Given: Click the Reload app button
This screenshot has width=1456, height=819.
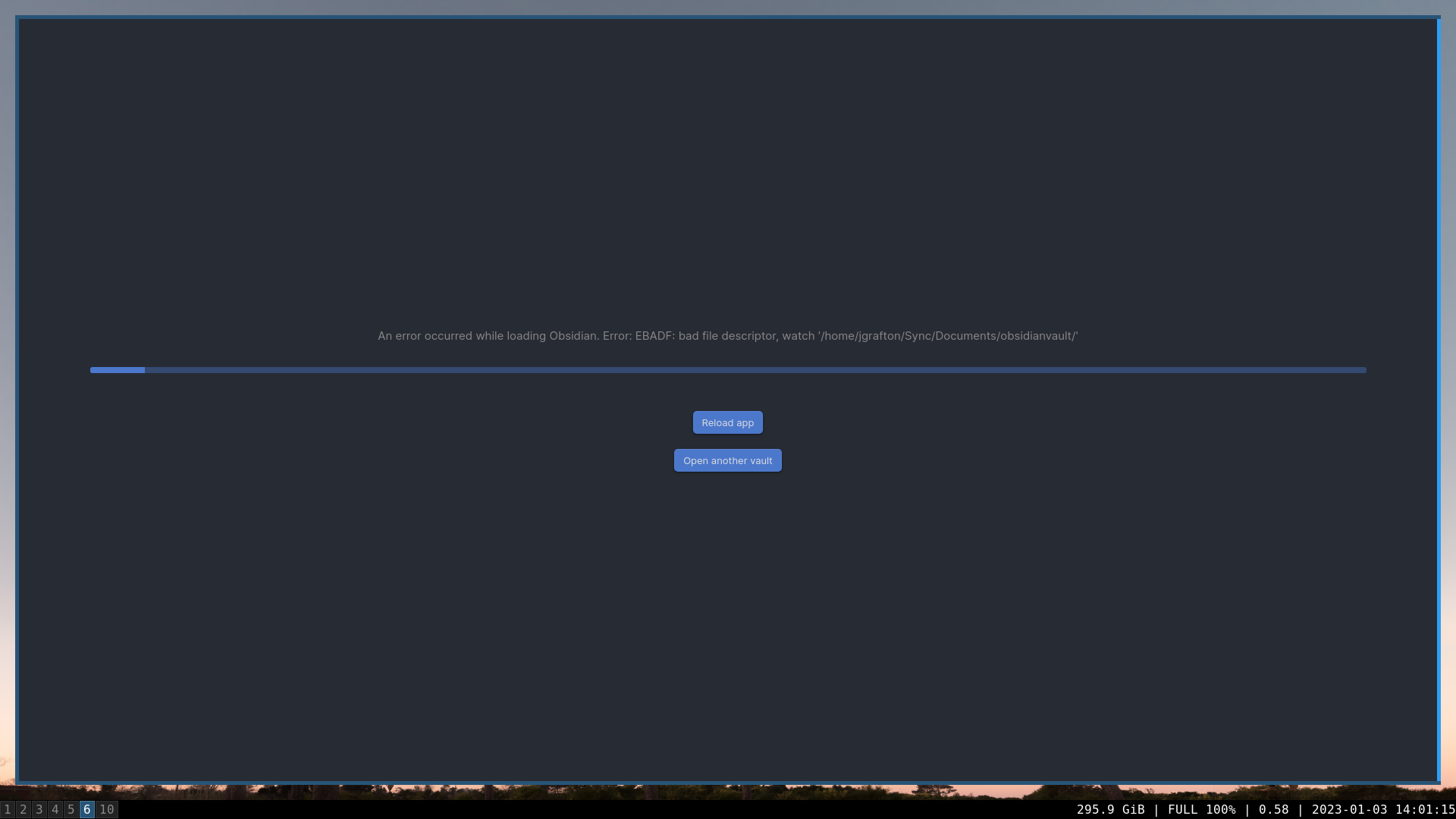Looking at the screenshot, I should [x=727, y=422].
